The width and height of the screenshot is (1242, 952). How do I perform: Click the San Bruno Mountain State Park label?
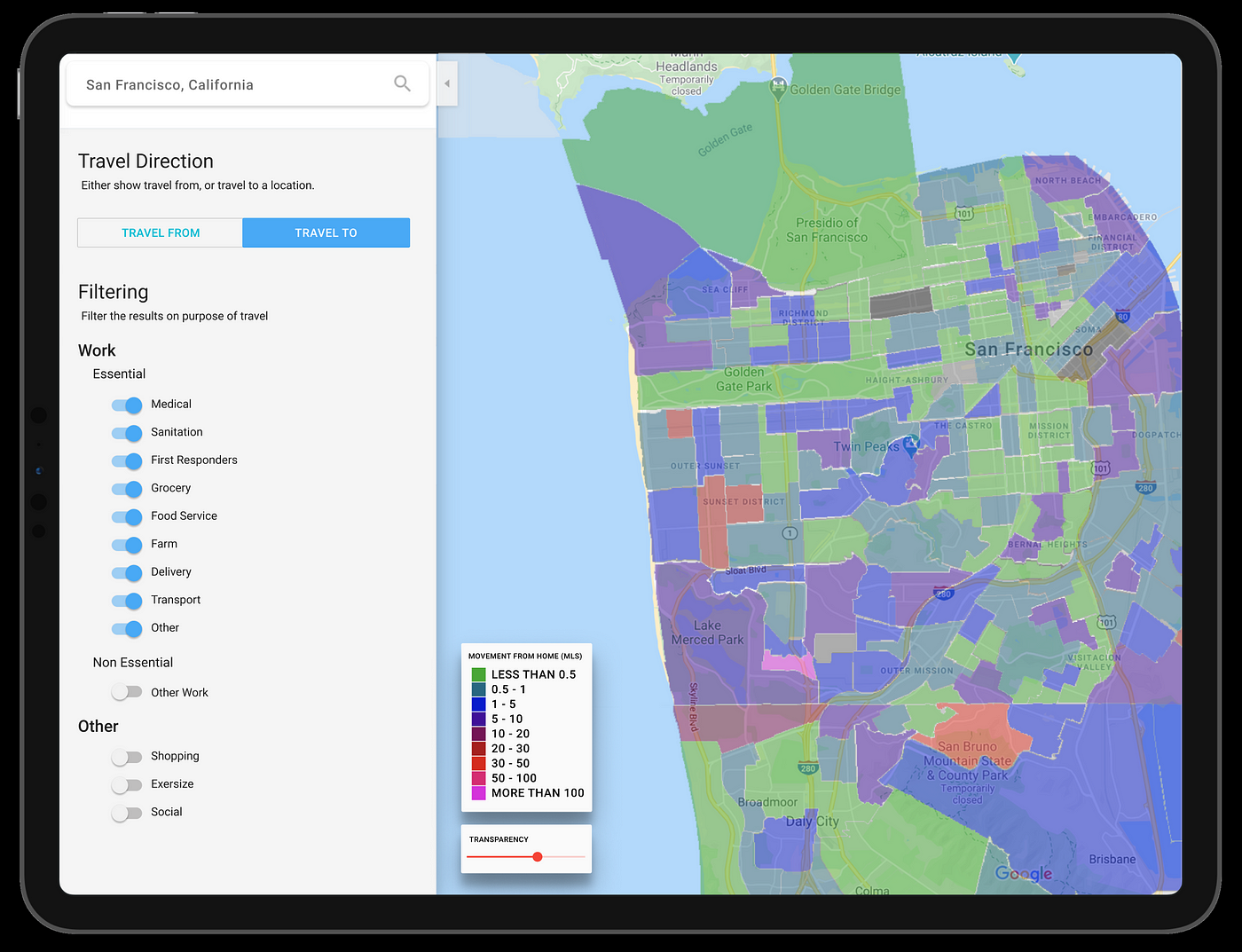click(967, 760)
